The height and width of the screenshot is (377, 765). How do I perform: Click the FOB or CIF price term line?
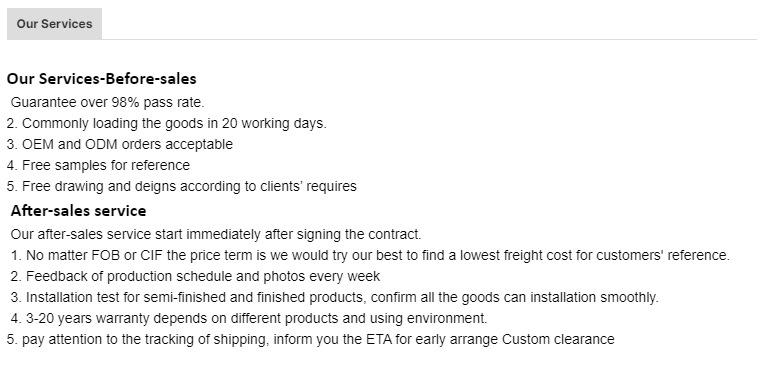tap(370, 255)
